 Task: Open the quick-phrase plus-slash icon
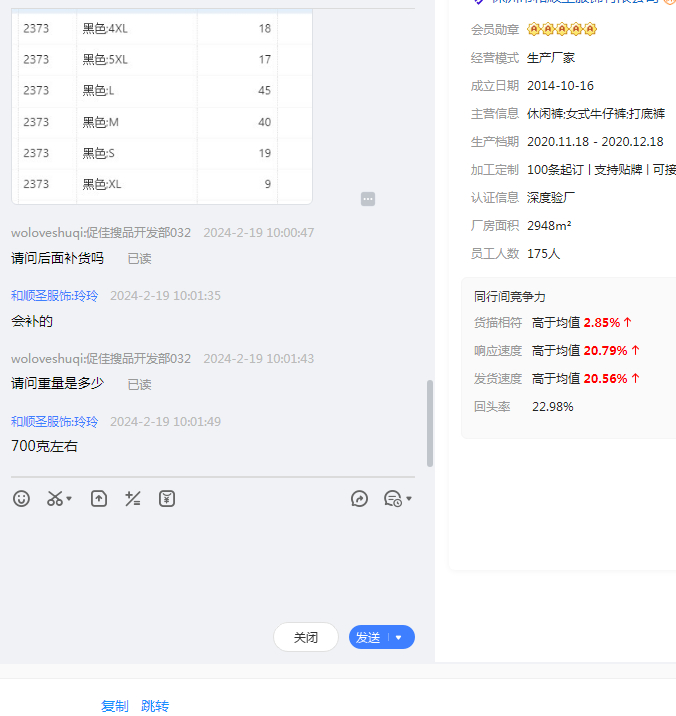pyautogui.click(x=133, y=499)
